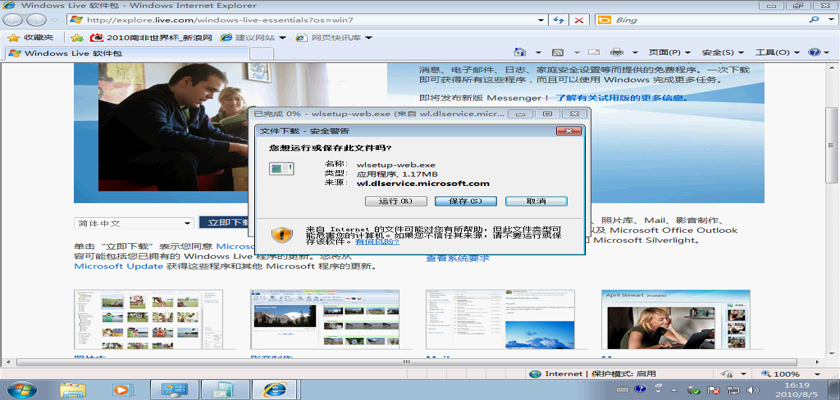This screenshot has height=400, width=840.
Task: Click 取消 button in download dialog
Action: pos(536,201)
